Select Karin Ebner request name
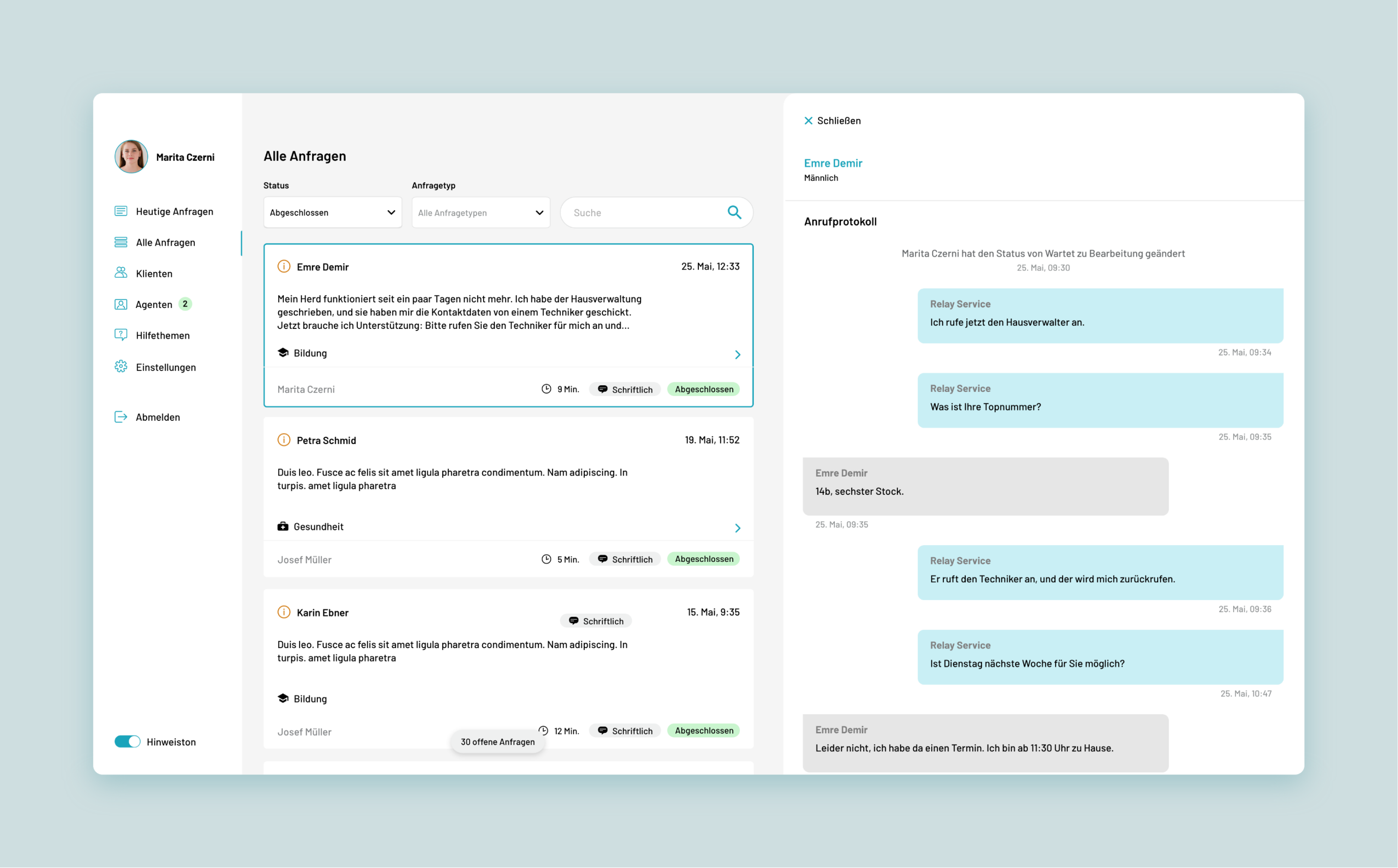The image size is (1398, 868). pos(322,613)
